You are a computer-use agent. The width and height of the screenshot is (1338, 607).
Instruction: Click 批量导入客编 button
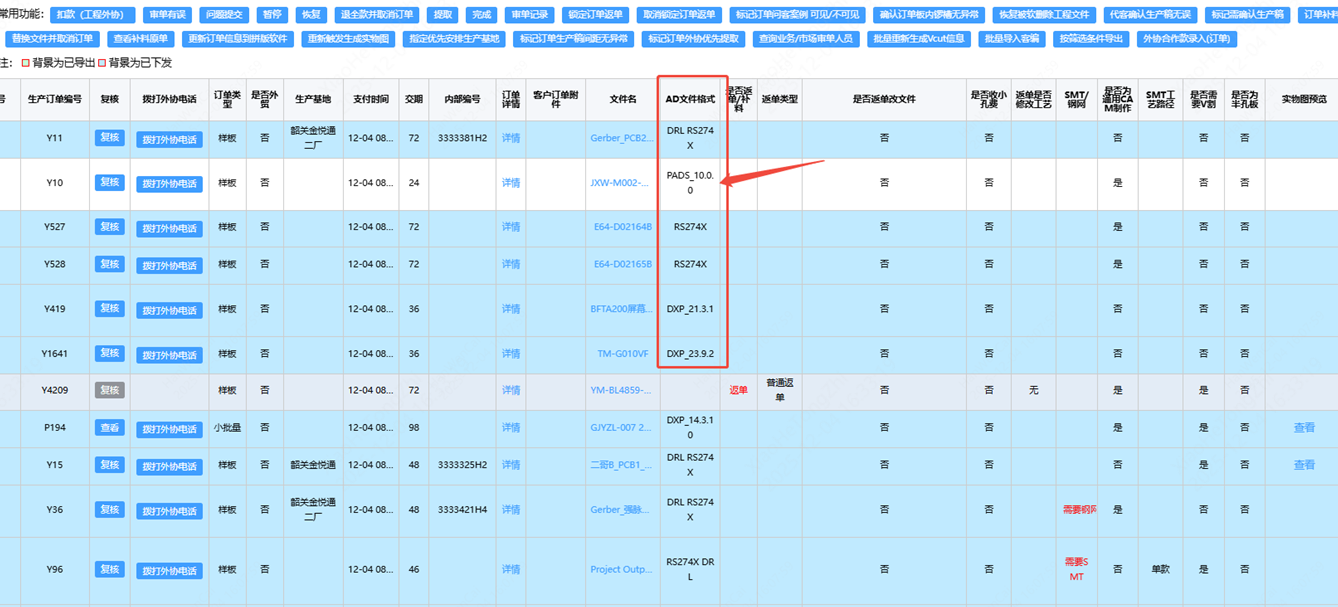(x=1011, y=39)
